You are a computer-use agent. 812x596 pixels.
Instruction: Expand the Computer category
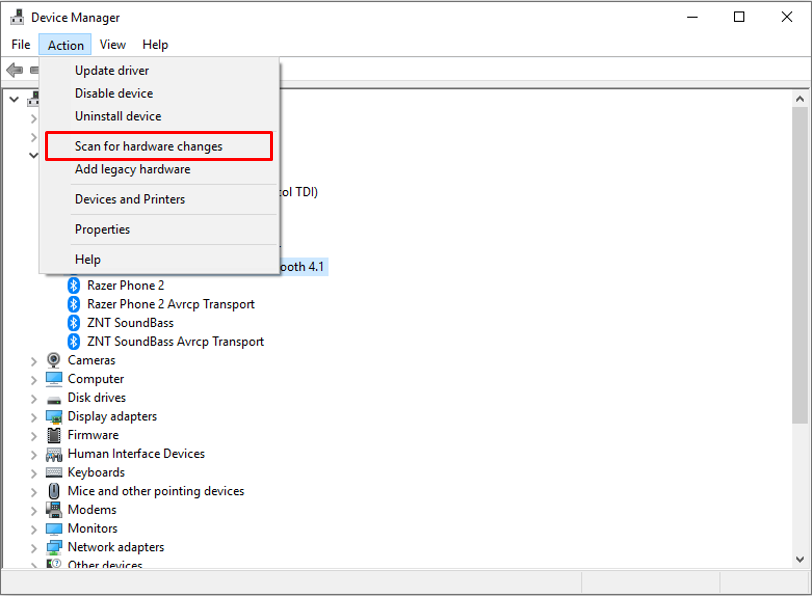35,378
